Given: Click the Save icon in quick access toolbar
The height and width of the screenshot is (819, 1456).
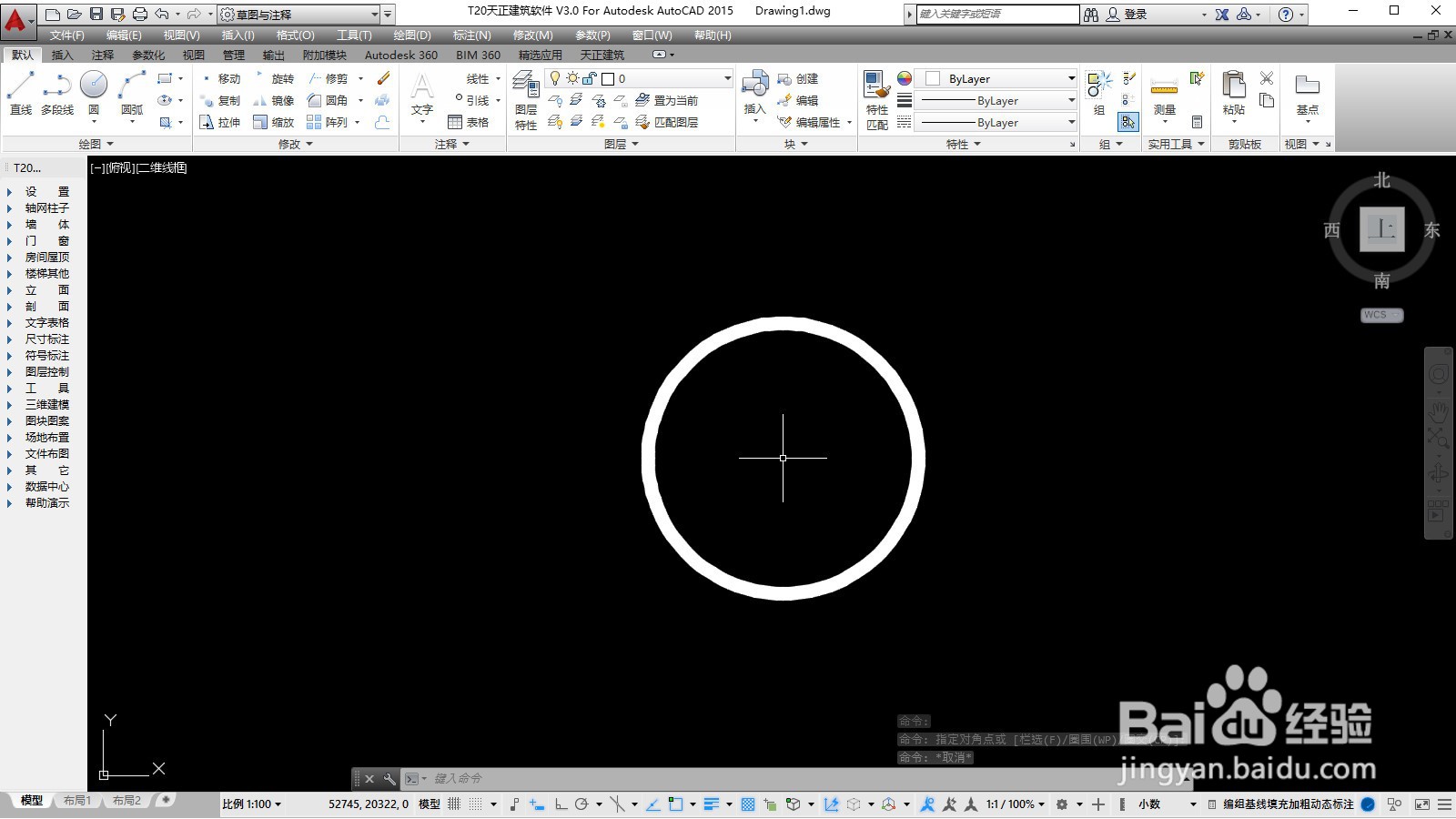Looking at the screenshot, I should pyautogui.click(x=96, y=14).
